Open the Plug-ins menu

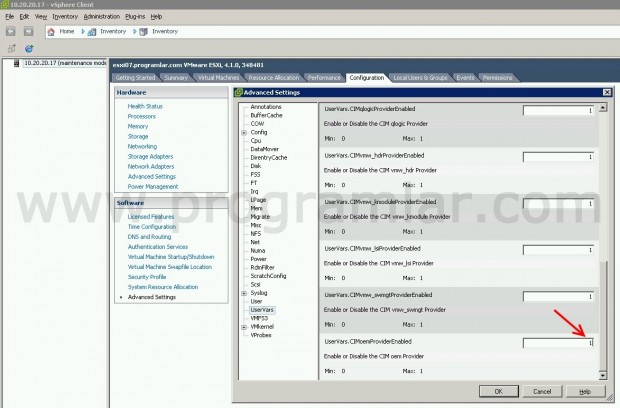135,17
